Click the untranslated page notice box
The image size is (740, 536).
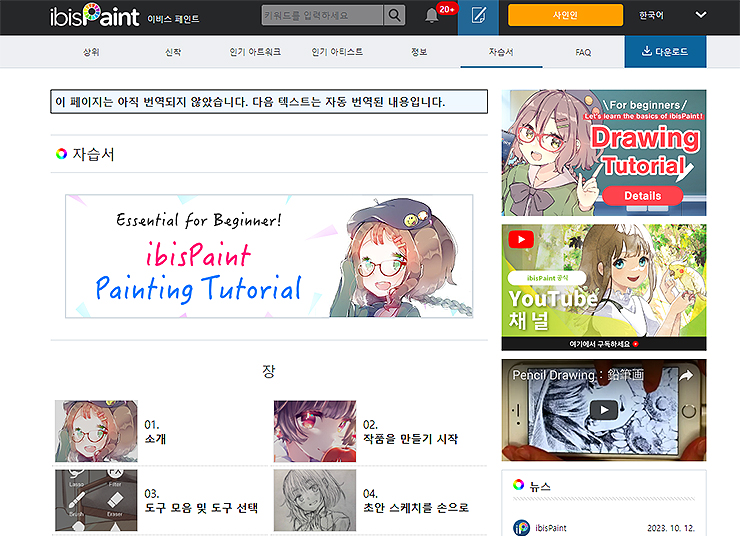coord(269,101)
